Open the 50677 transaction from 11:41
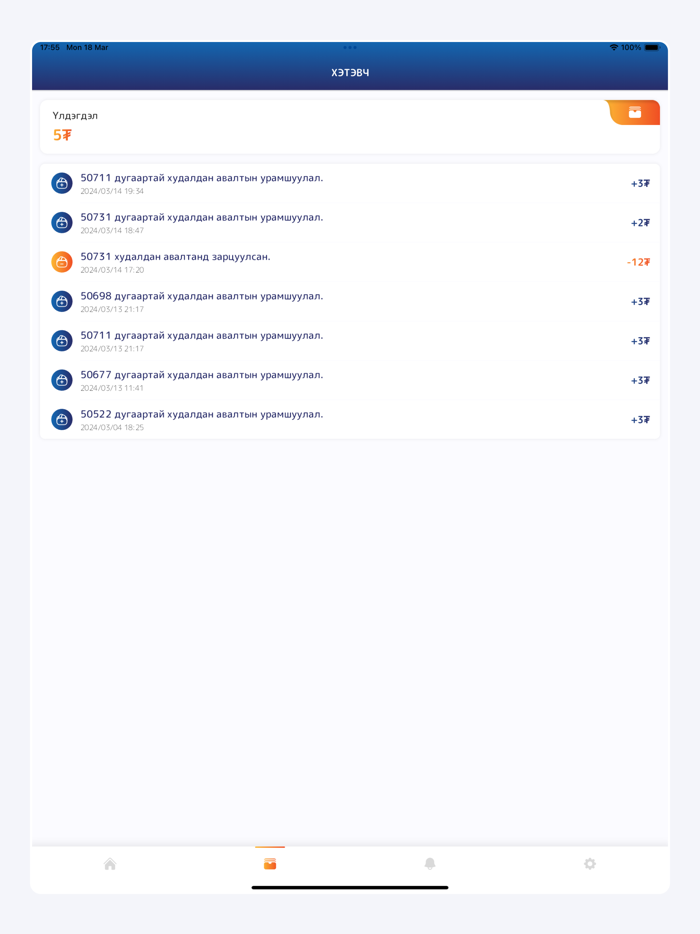This screenshot has width=700, height=934. coord(300,380)
